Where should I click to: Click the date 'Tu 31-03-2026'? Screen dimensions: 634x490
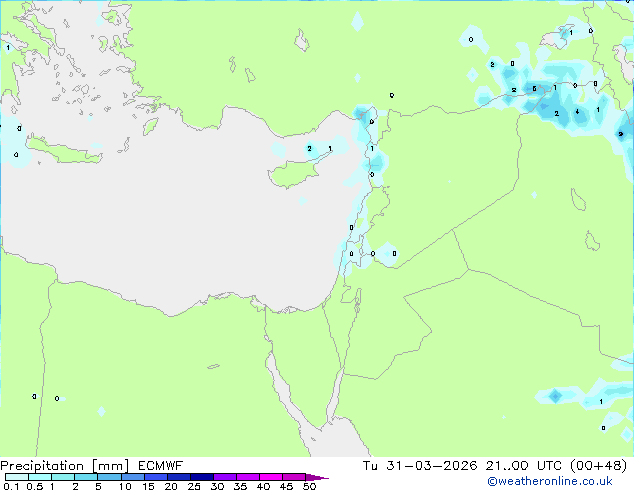[x=420, y=466]
